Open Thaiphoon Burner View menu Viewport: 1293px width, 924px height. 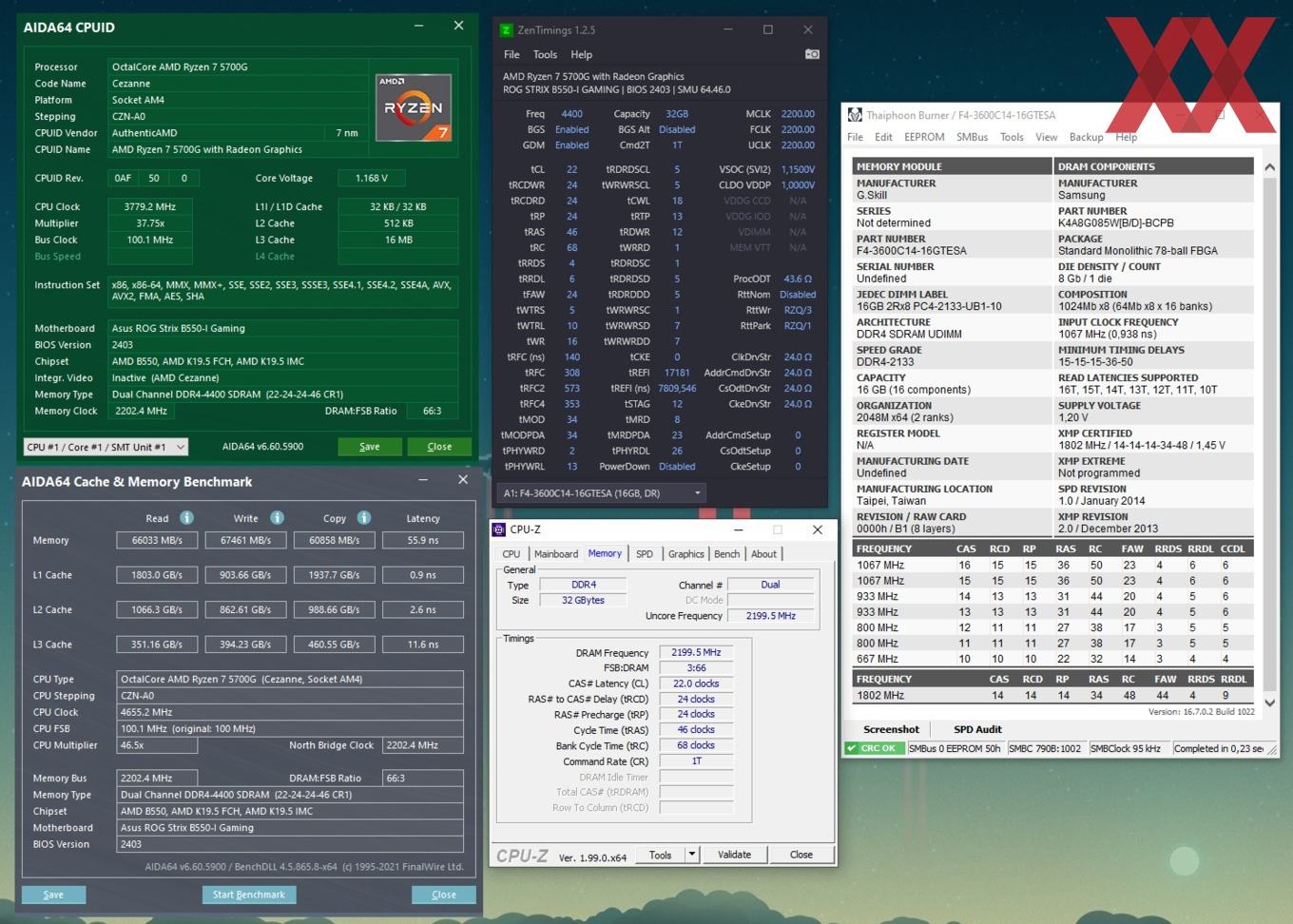click(x=1046, y=137)
